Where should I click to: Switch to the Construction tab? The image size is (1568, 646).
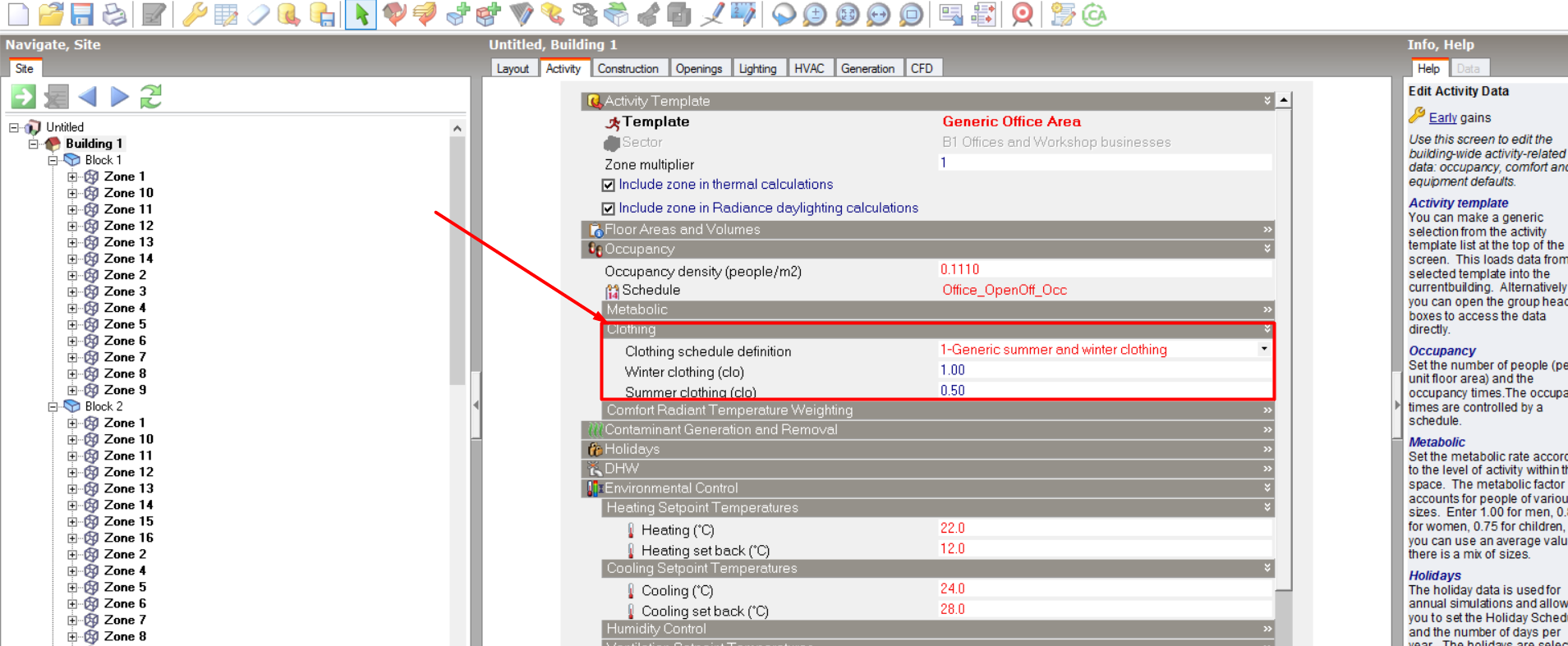(628, 69)
